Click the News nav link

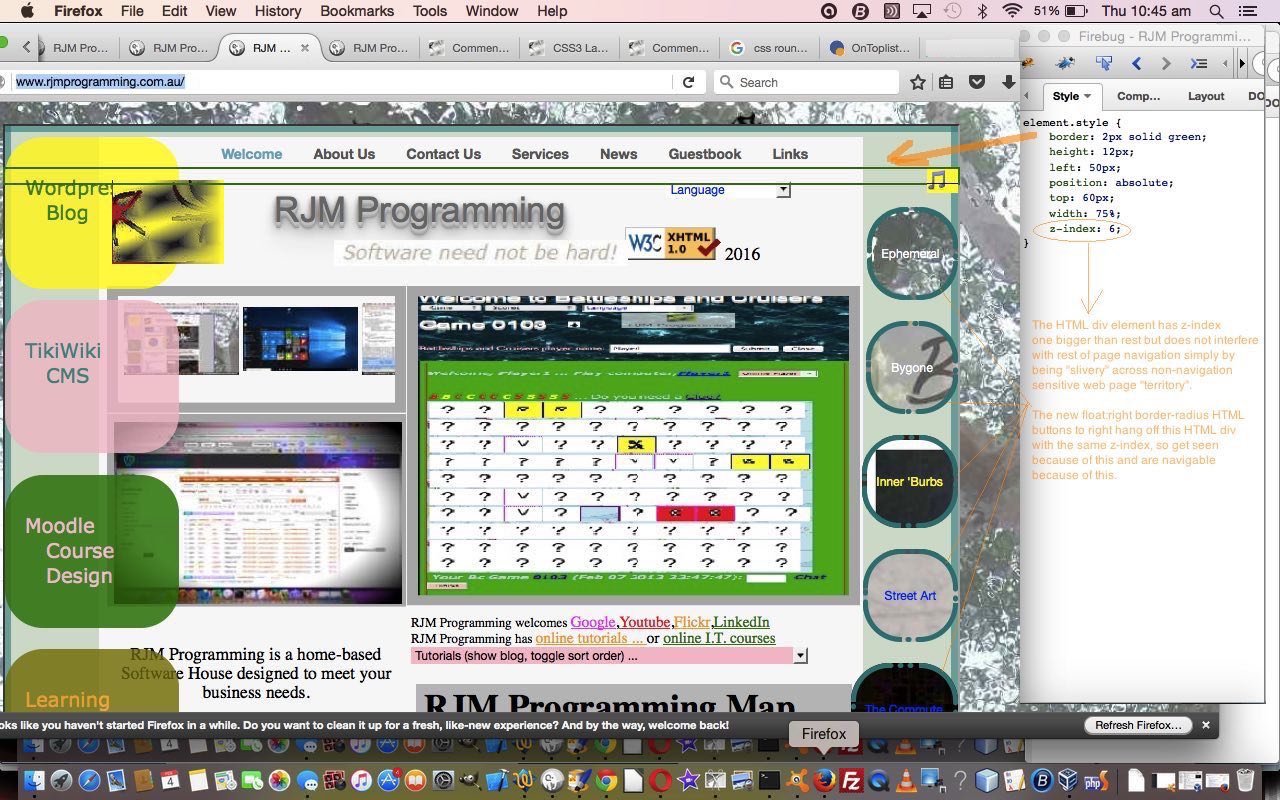(x=618, y=154)
